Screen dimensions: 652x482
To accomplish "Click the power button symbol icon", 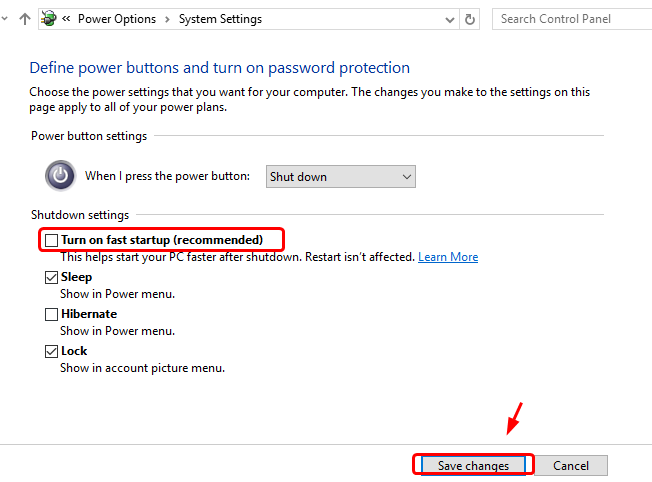I will pyautogui.click(x=60, y=176).
